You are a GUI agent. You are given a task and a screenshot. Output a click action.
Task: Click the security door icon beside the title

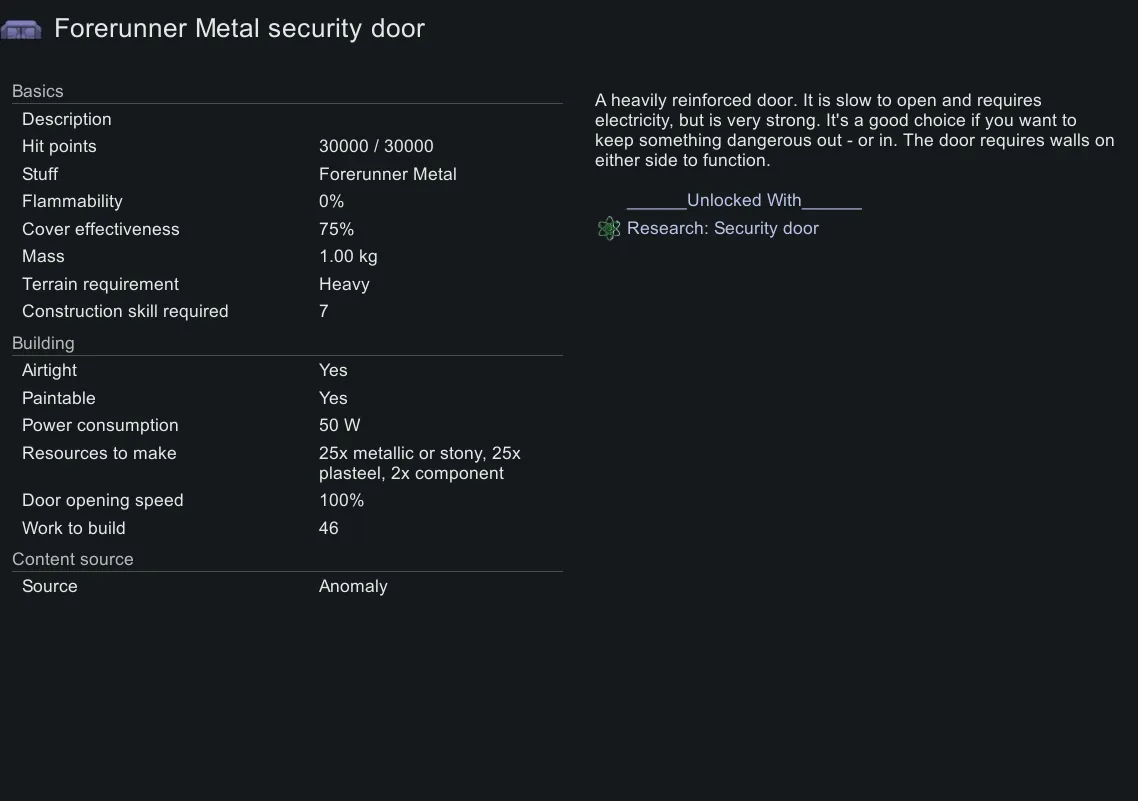(x=21, y=29)
